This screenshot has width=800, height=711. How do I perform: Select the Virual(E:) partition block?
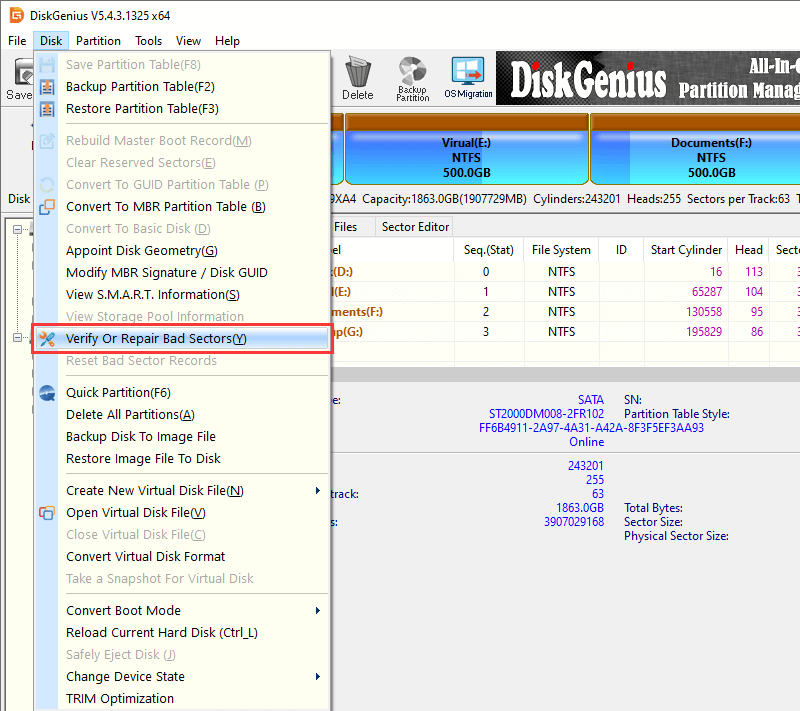pos(466,157)
